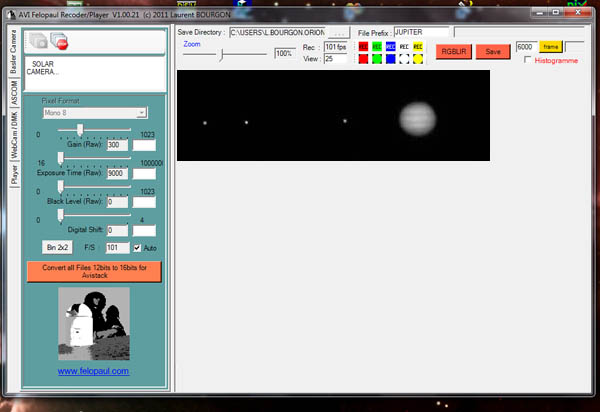Image resolution: width=600 pixels, height=412 pixels.
Task: Click the red Save button
Action: tap(493, 52)
